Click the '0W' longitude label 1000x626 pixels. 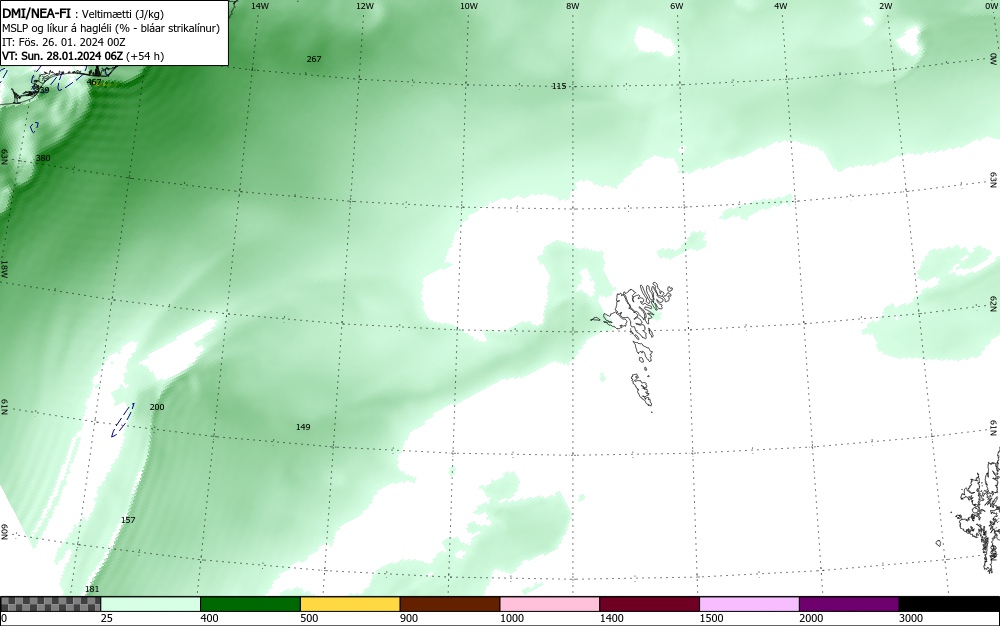pyautogui.click(x=990, y=6)
